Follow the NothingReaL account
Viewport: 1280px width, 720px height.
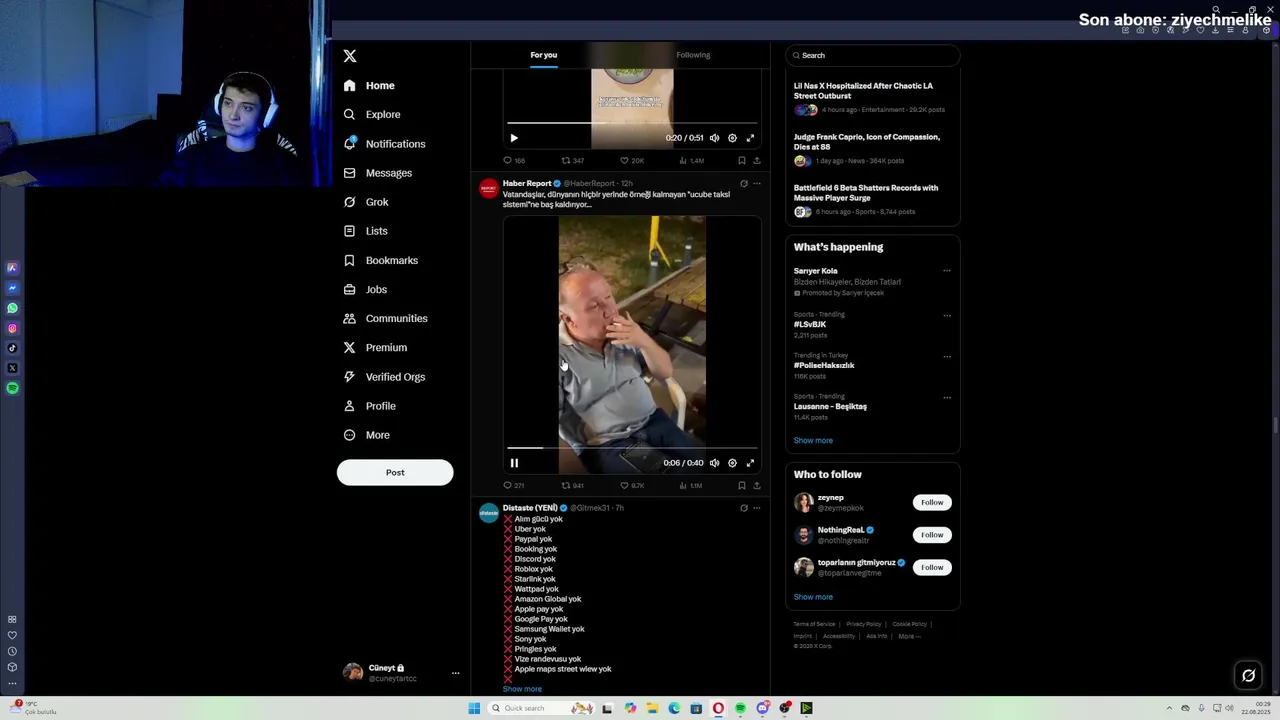tap(932, 535)
